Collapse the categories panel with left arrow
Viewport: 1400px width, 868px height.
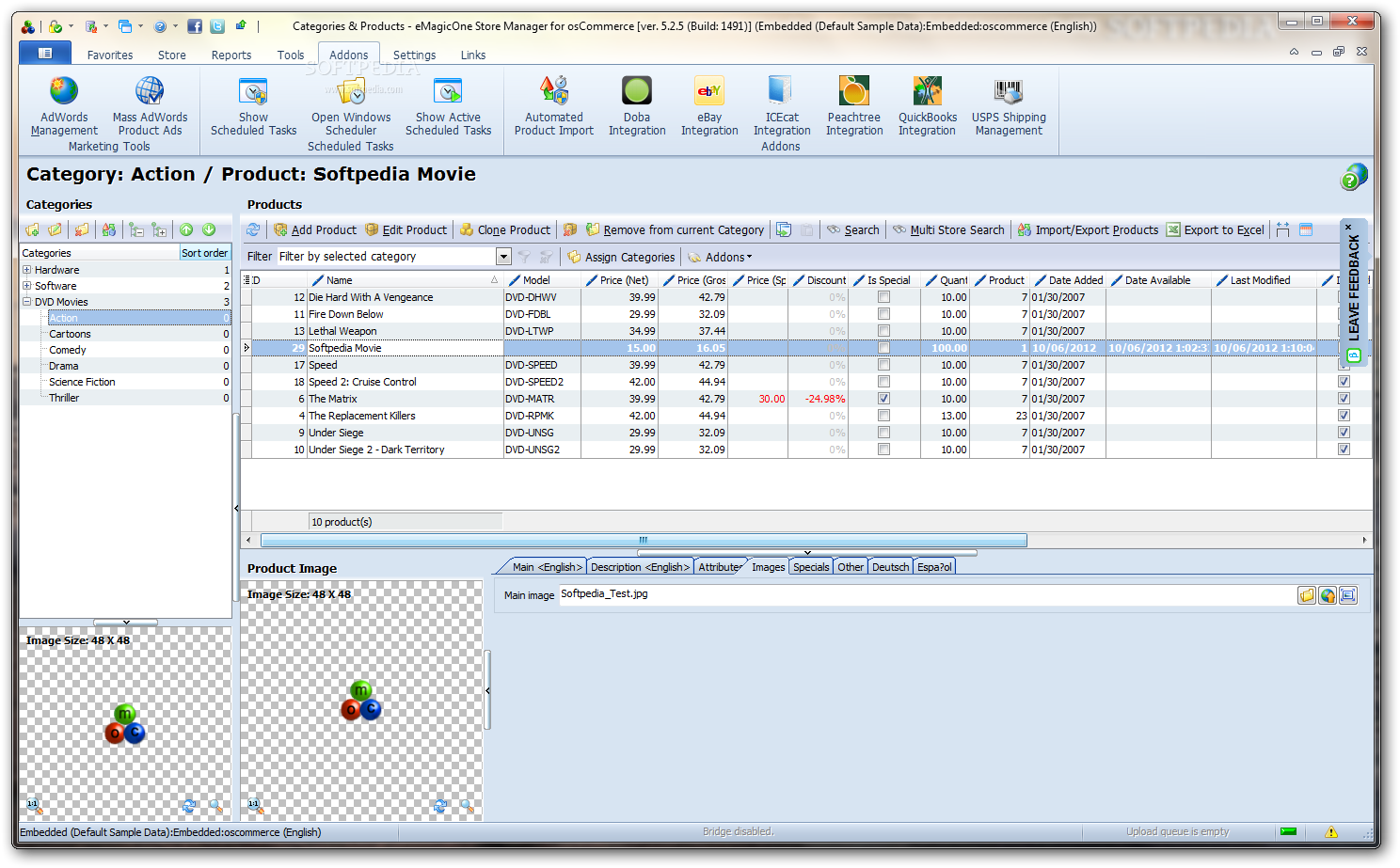coord(236,508)
